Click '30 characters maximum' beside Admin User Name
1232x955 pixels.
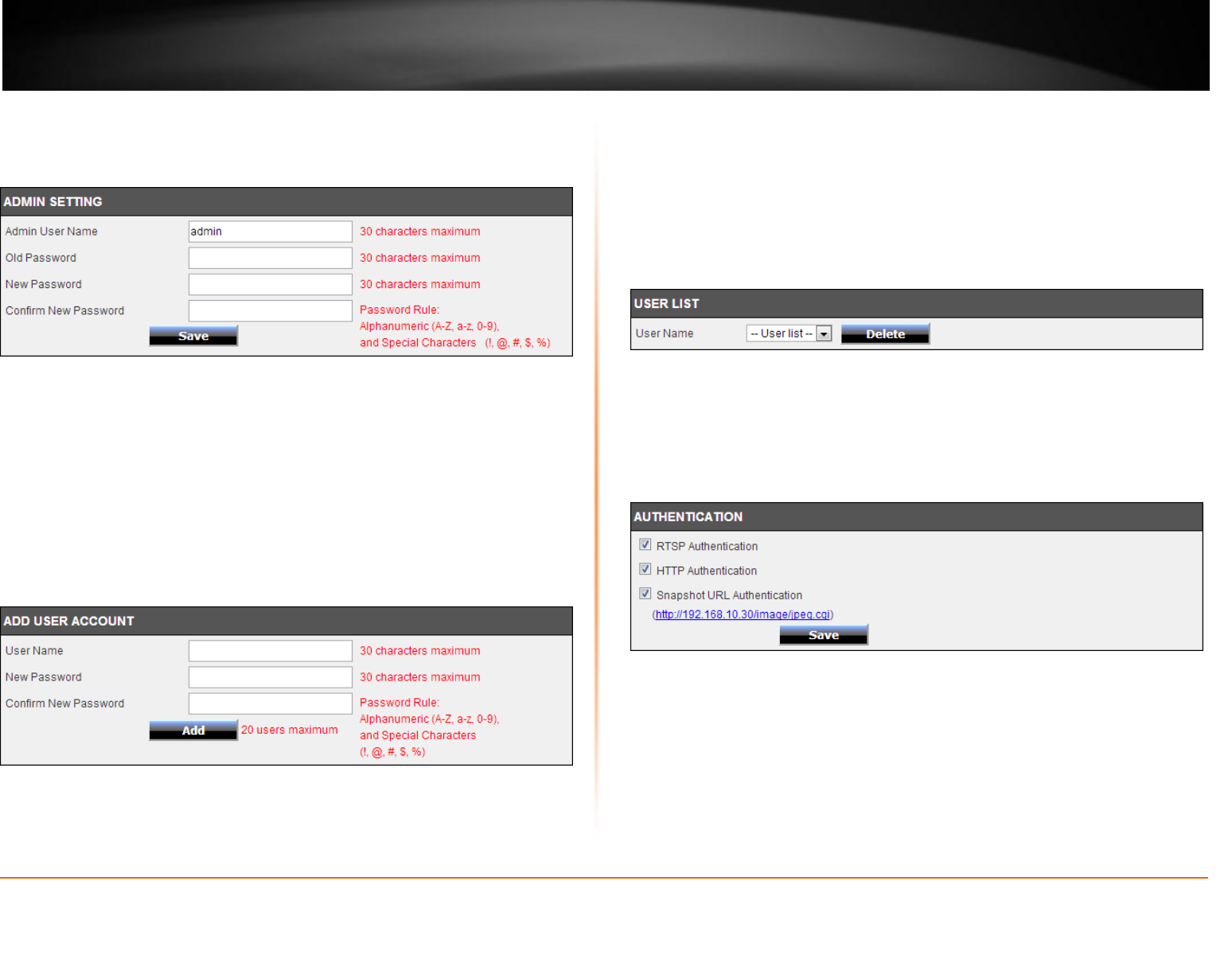pos(420,232)
